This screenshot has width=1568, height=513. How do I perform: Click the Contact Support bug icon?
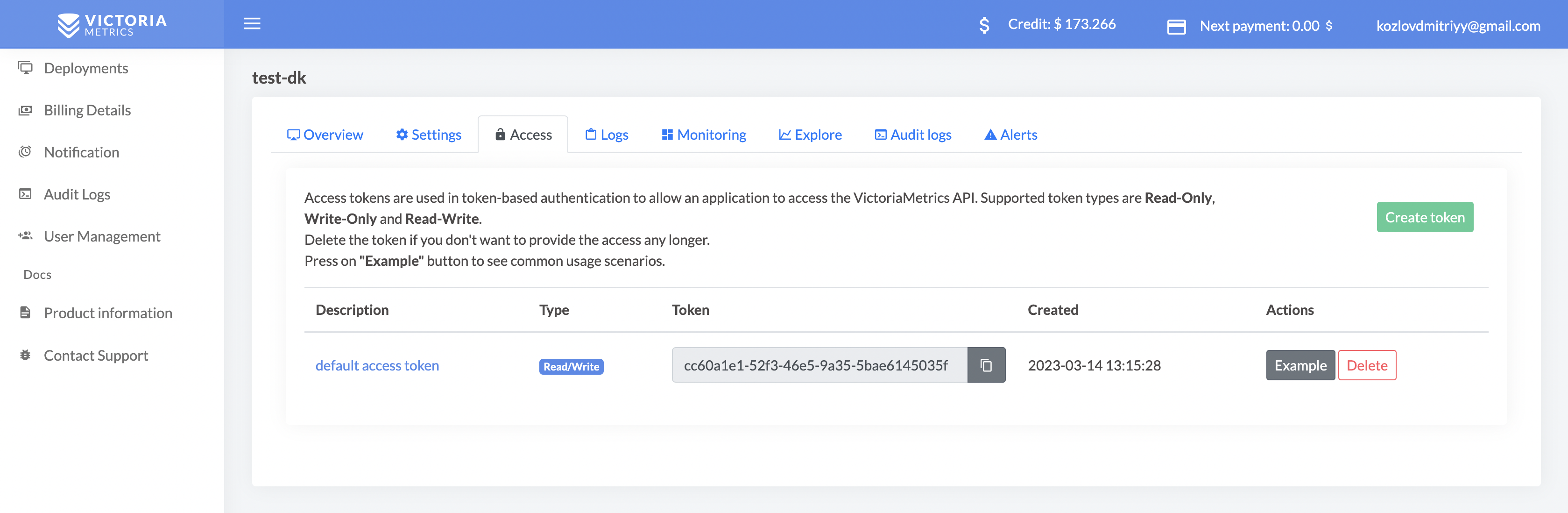point(25,355)
